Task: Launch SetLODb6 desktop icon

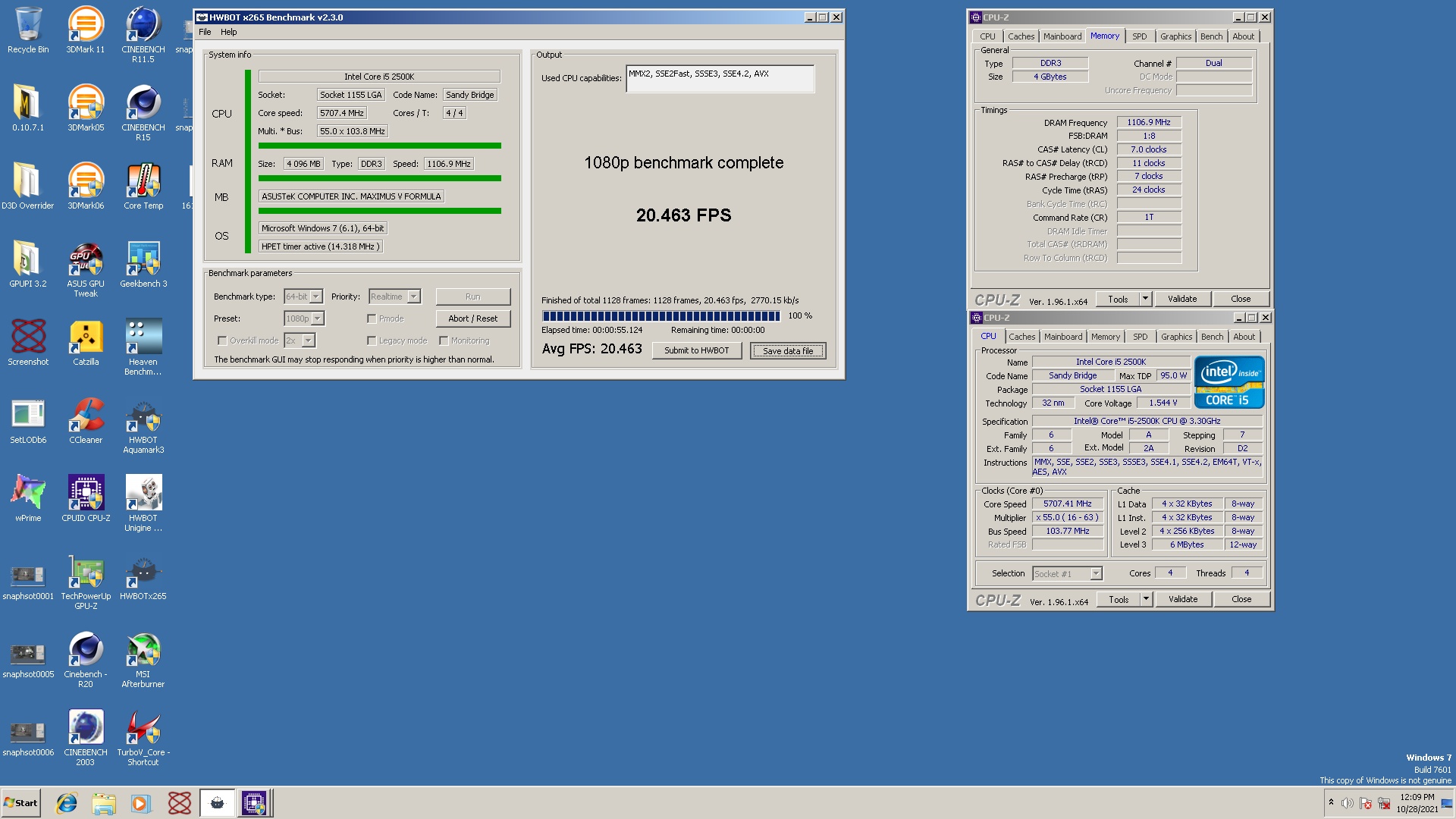Action: pos(28,420)
